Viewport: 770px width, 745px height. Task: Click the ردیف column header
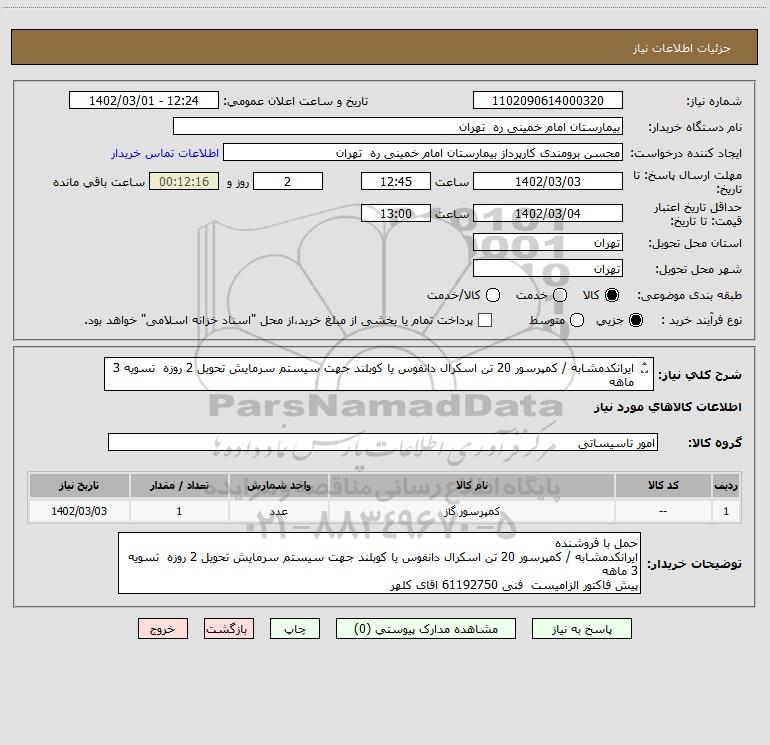(726, 485)
